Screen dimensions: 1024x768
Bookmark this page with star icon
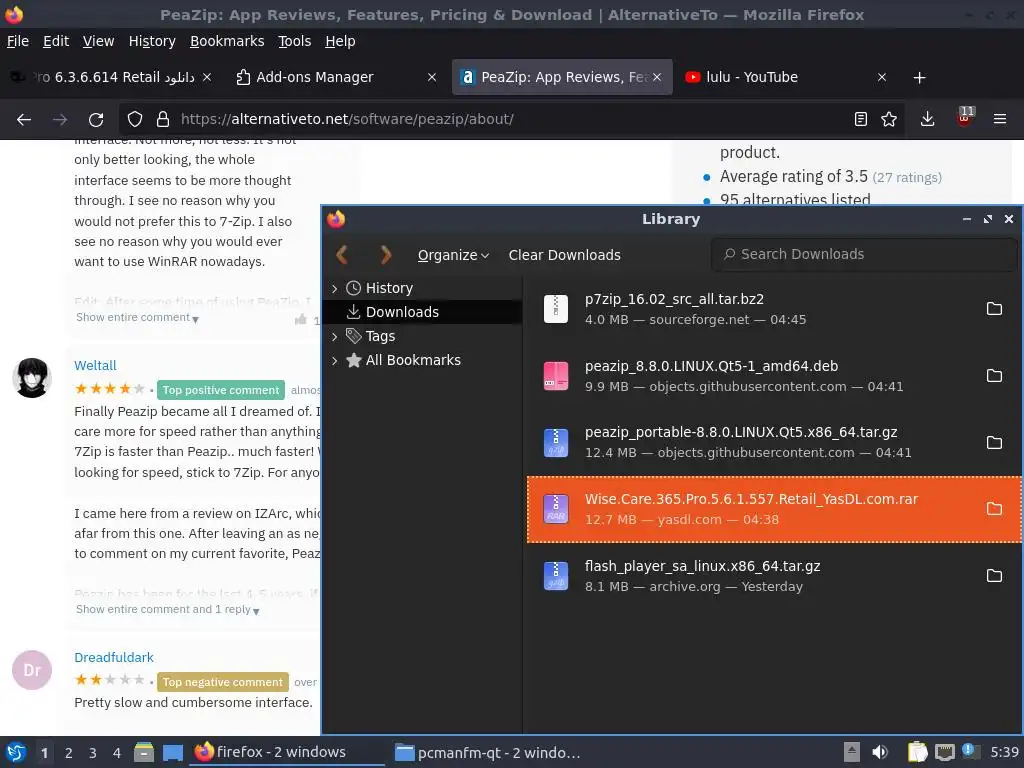(x=889, y=120)
